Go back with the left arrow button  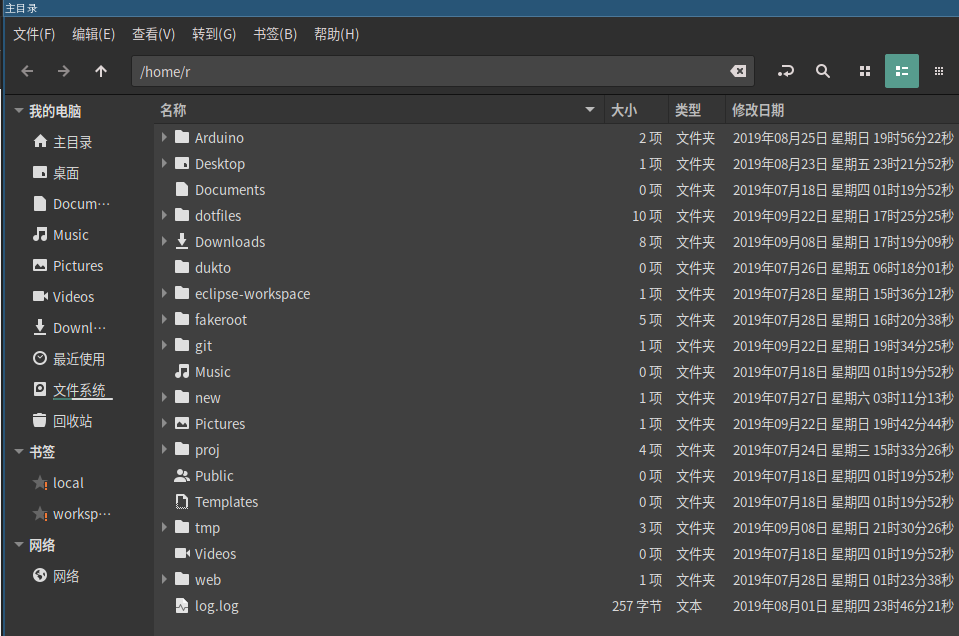(x=27, y=71)
